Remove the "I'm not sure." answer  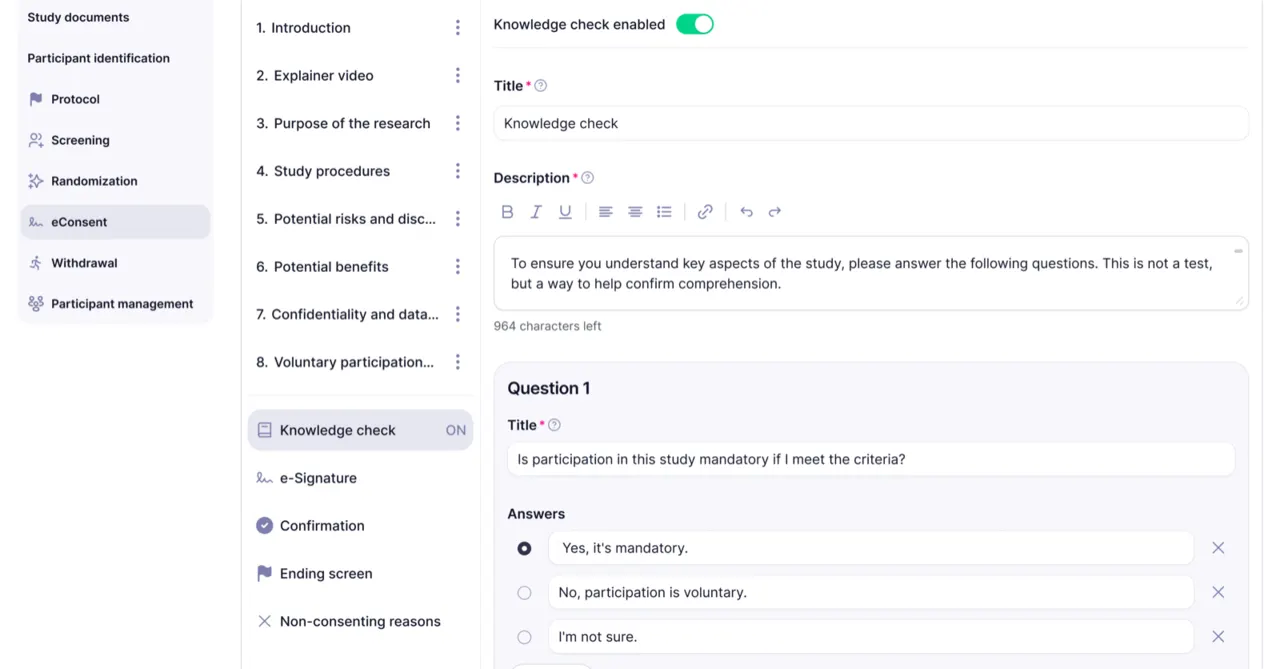click(1218, 636)
